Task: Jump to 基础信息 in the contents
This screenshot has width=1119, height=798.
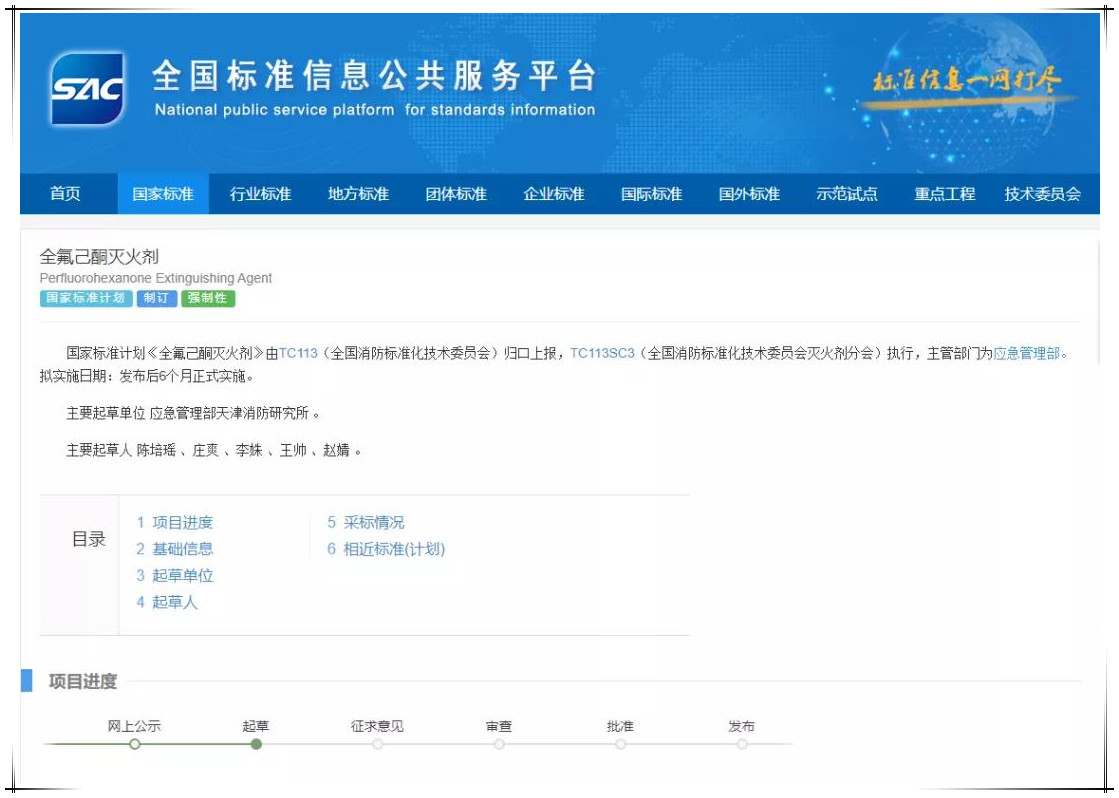Action: pyautogui.click(x=175, y=549)
